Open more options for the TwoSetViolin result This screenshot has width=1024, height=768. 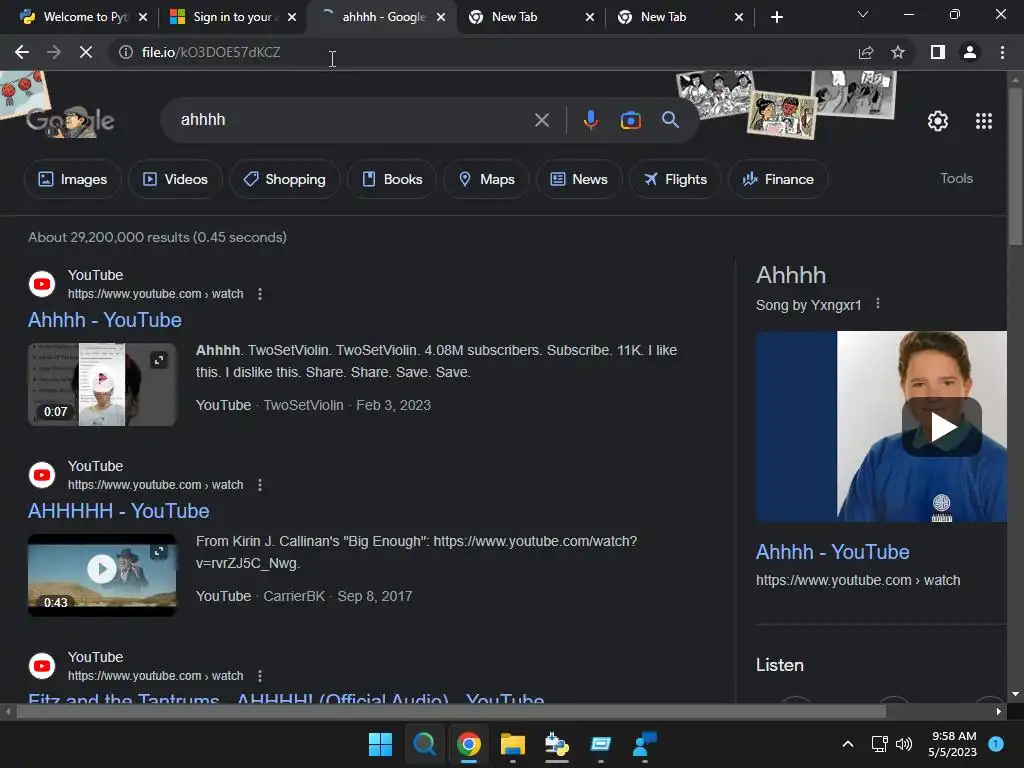[x=260, y=294]
